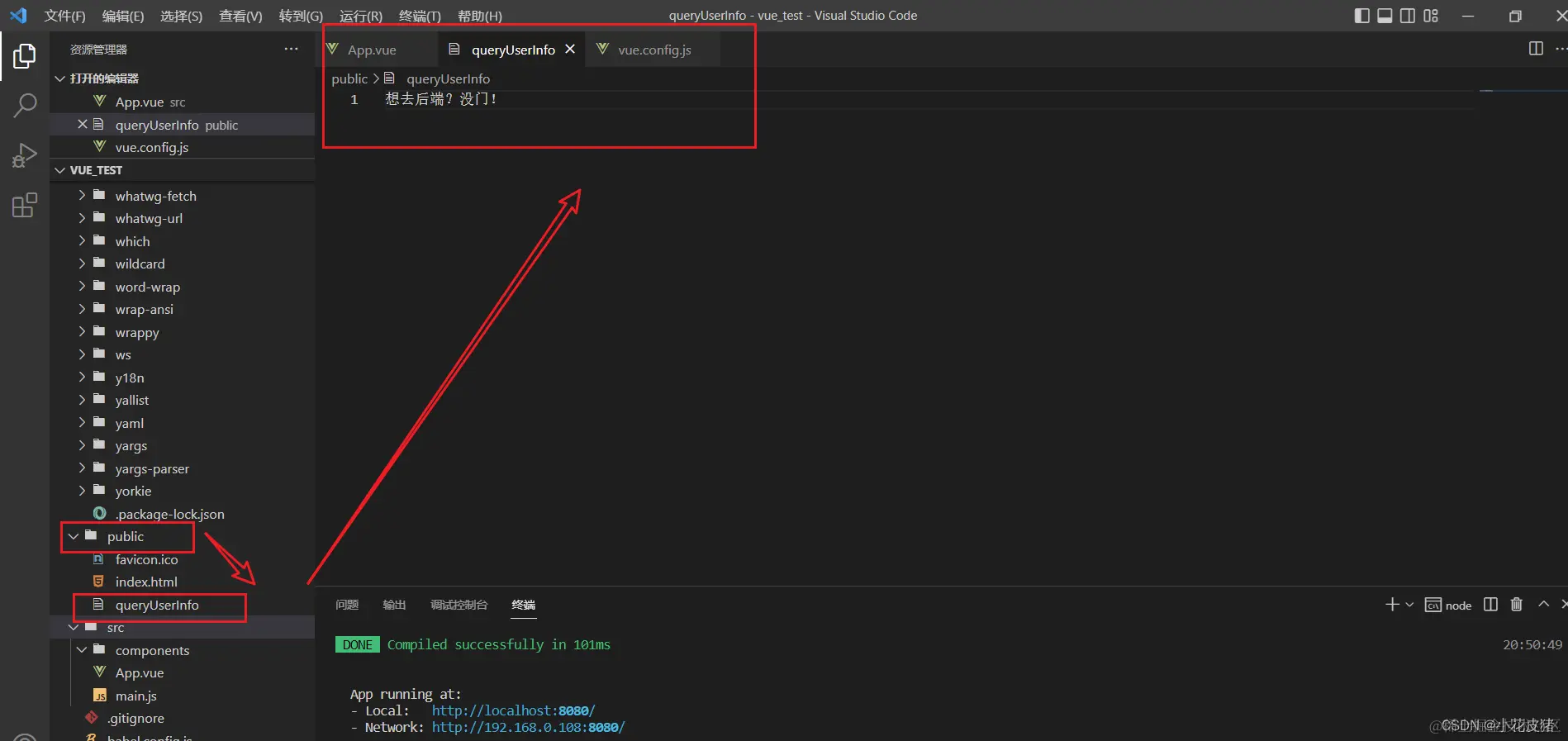Switch to the 调试控制台 panel tab
The height and width of the screenshot is (741, 1568).
(459, 605)
